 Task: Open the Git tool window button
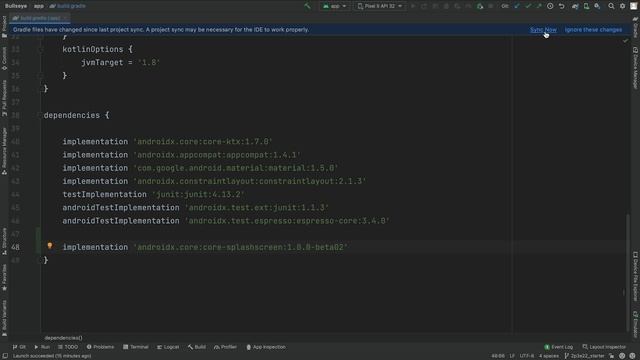click(x=19, y=347)
